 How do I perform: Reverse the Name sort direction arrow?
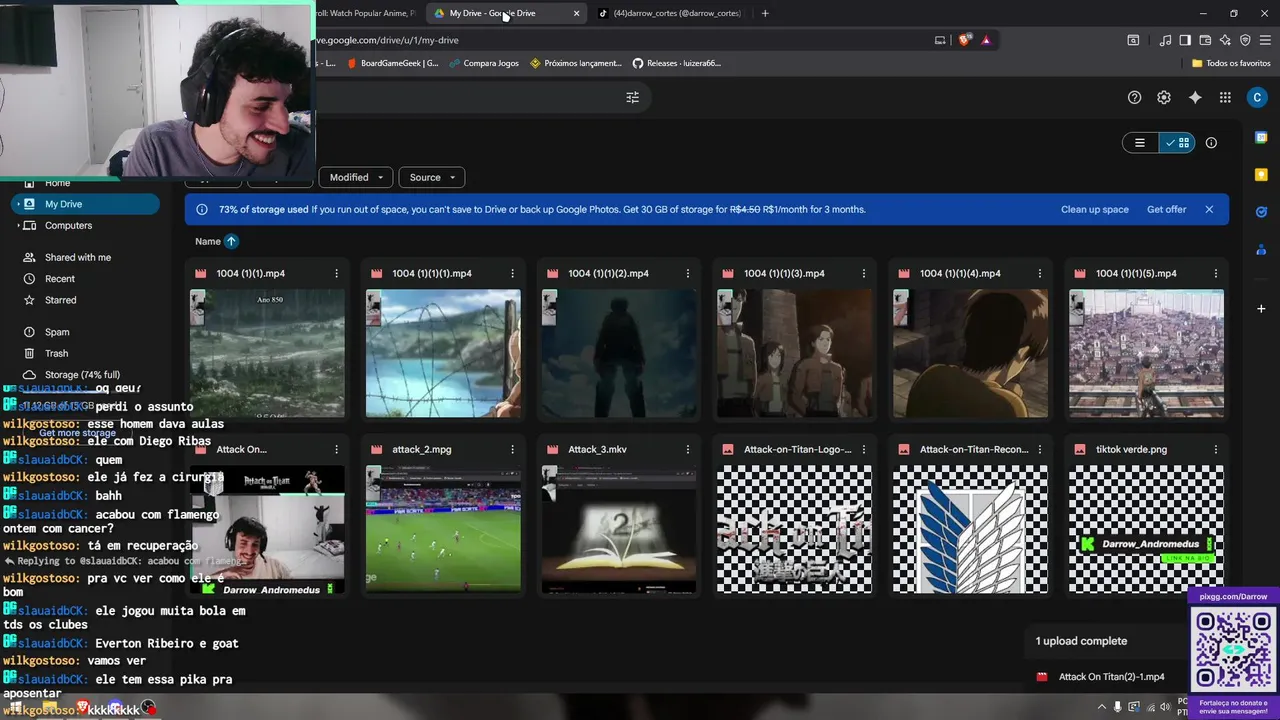click(231, 241)
